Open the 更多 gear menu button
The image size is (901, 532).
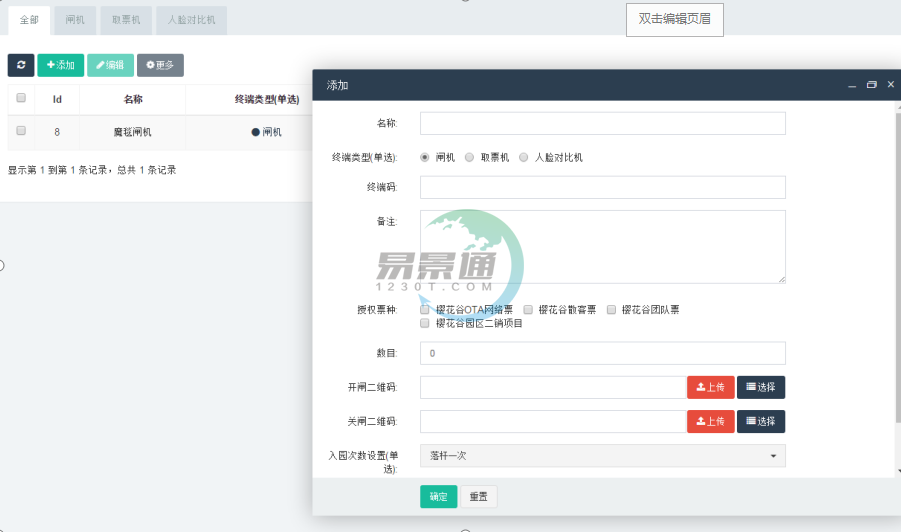point(160,65)
